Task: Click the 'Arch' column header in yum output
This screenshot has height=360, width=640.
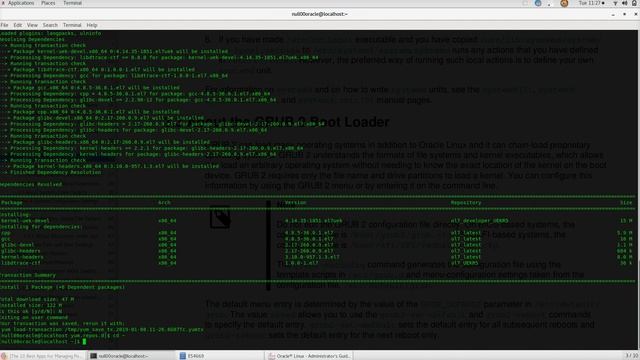Action: tap(164, 202)
